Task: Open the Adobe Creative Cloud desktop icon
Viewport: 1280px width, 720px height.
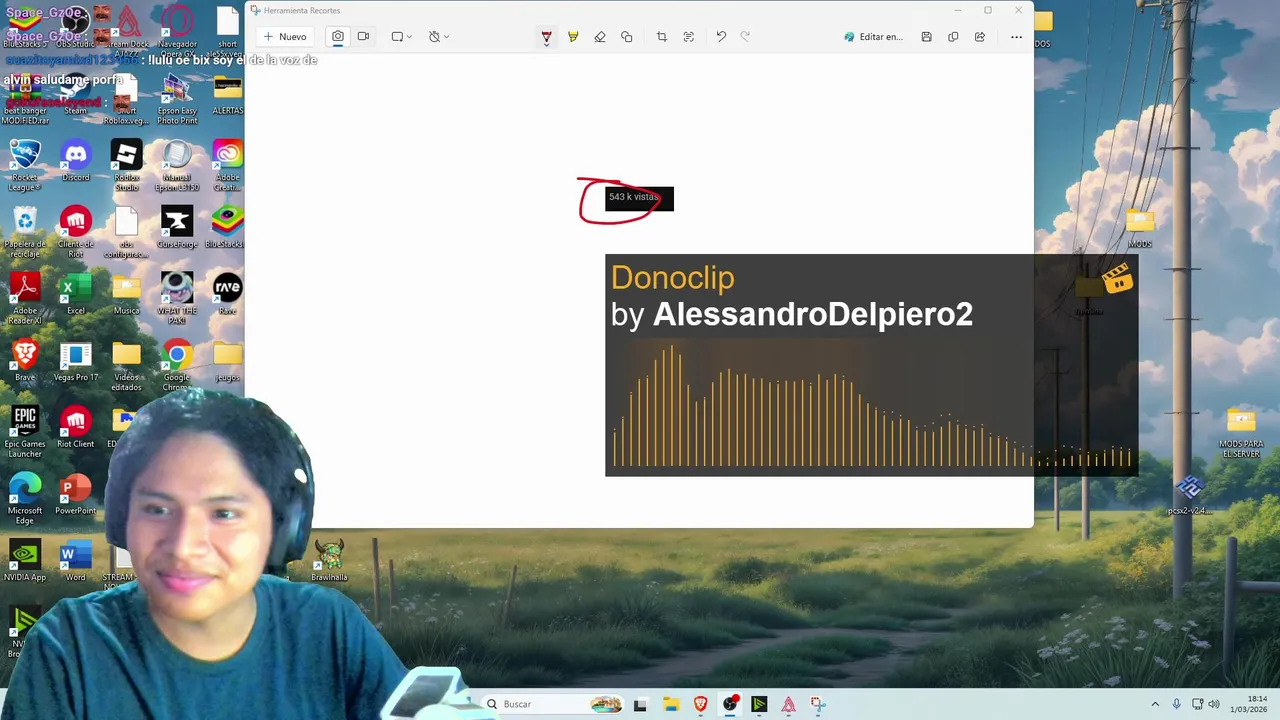Action: point(227,165)
